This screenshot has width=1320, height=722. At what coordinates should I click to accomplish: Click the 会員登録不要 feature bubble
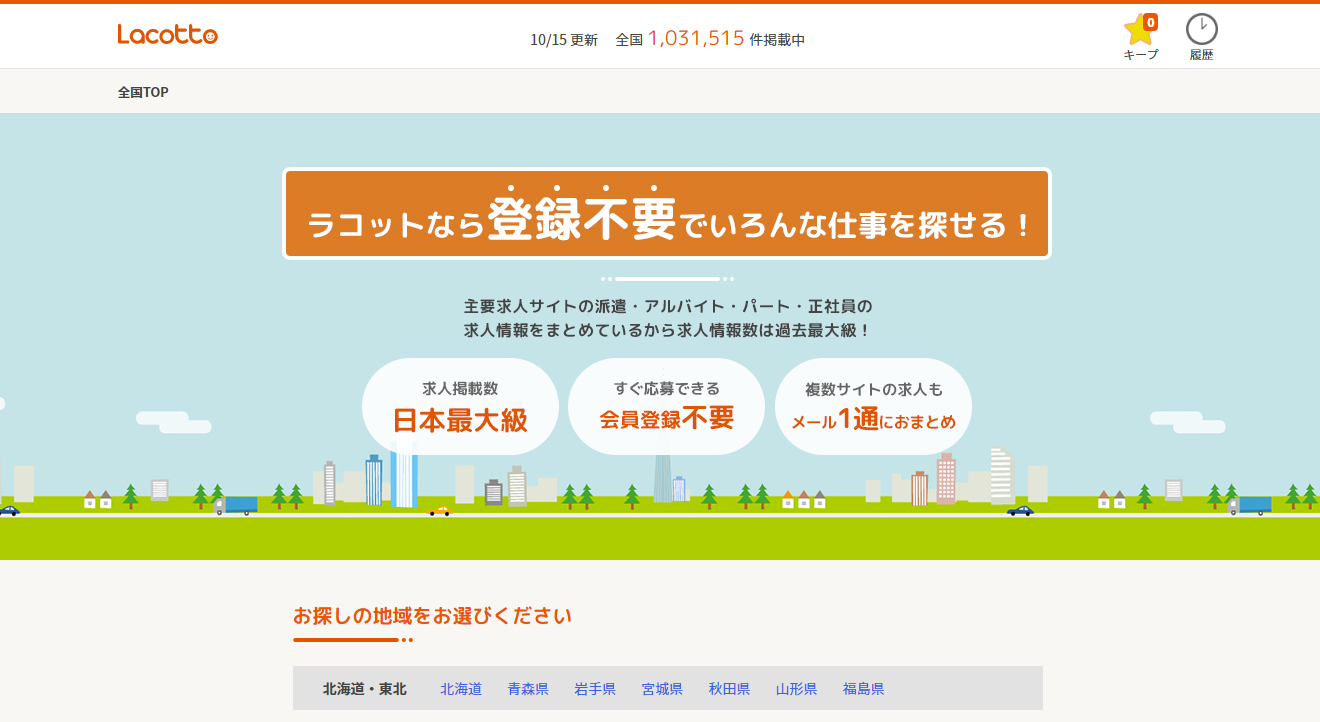[x=666, y=407]
